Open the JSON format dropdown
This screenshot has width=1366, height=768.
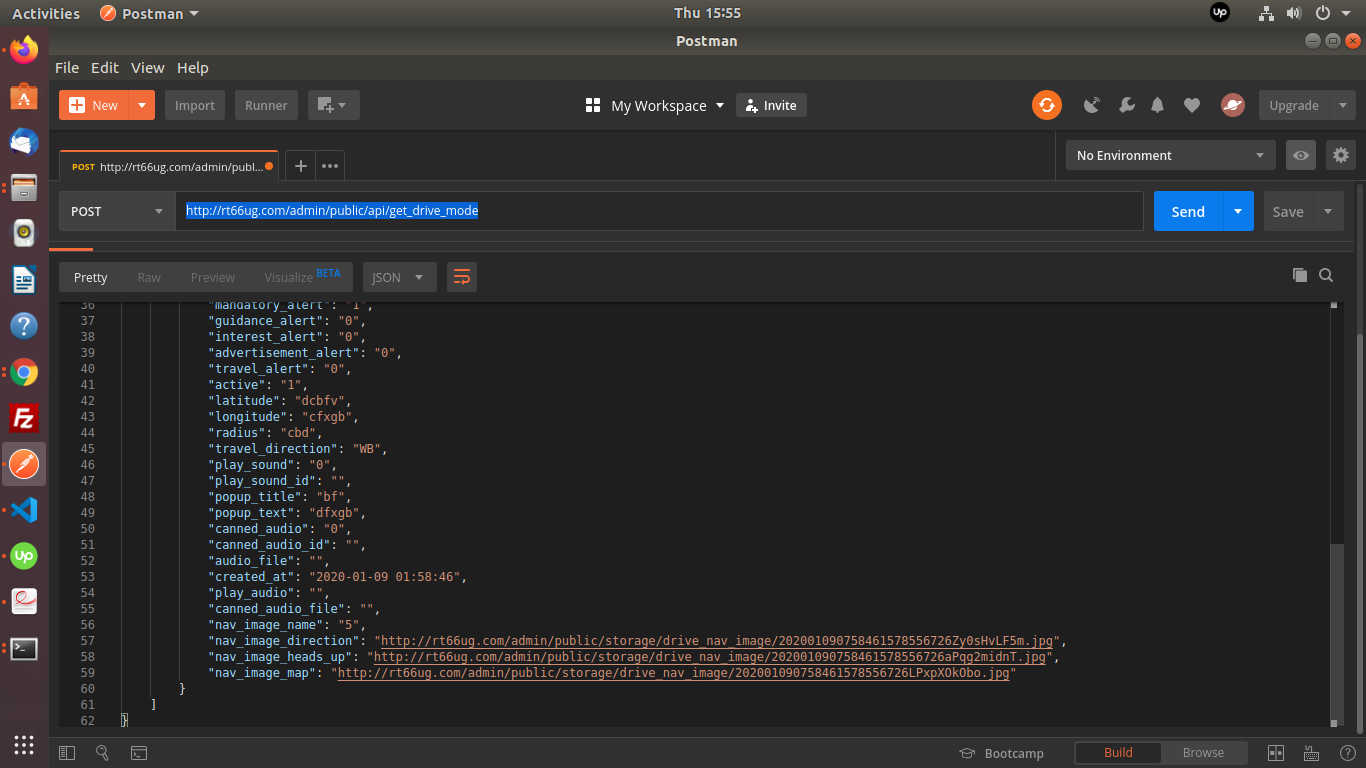[399, 277]
